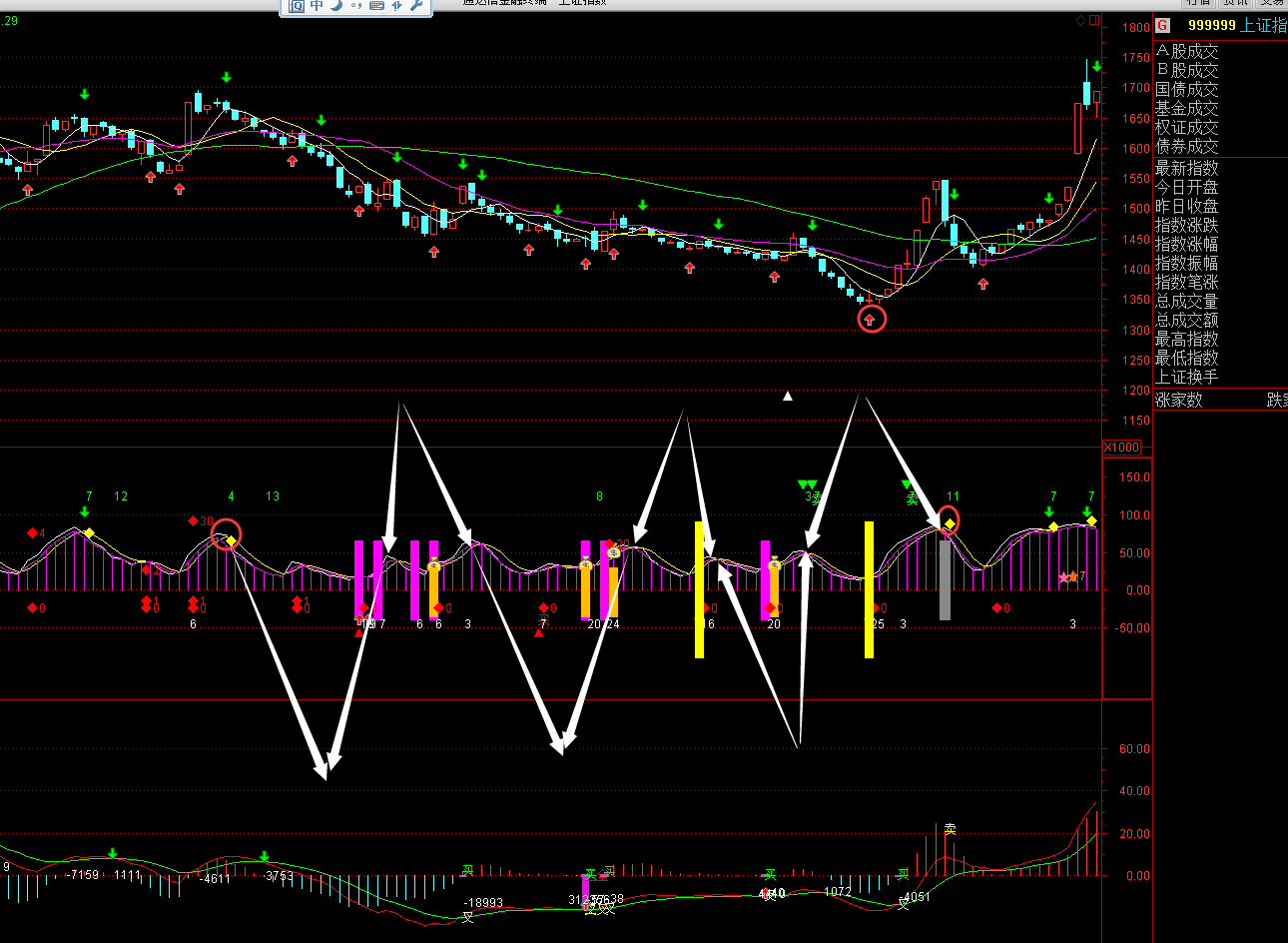Toggle the IME punctuation mode icon

click(356, 6)
